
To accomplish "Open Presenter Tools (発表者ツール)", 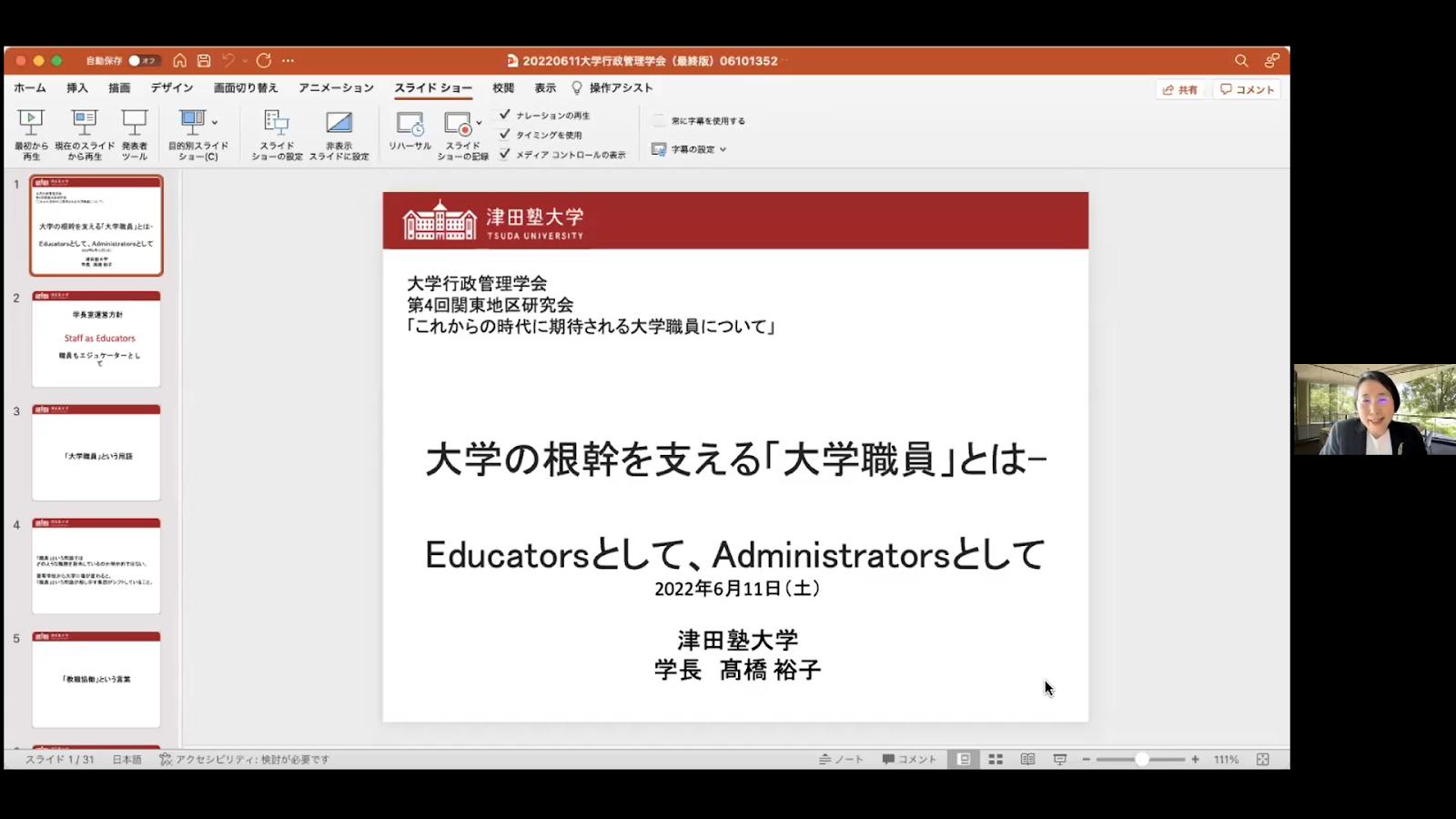I will (135, 134).
